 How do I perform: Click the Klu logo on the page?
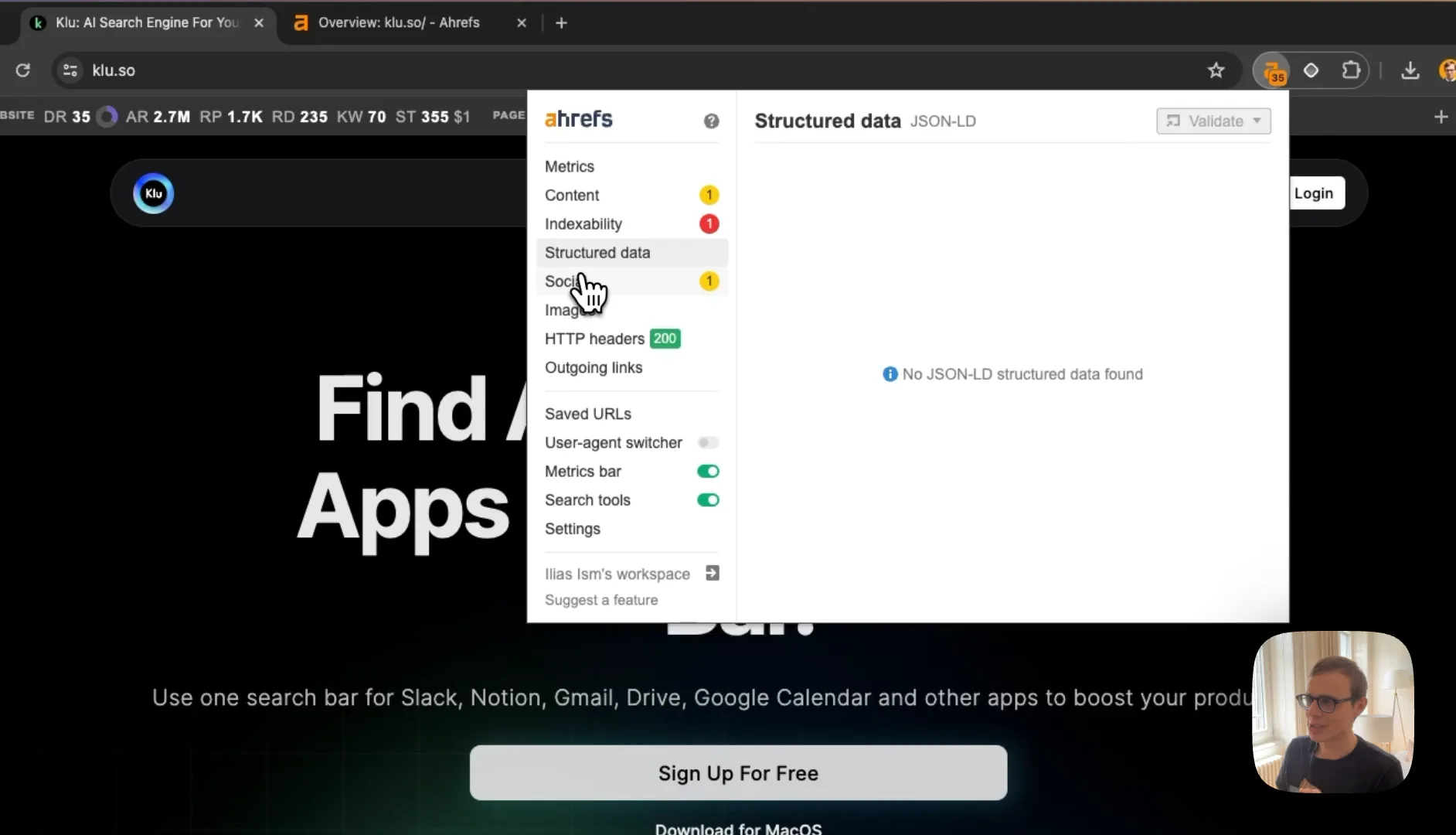point(153,193)
